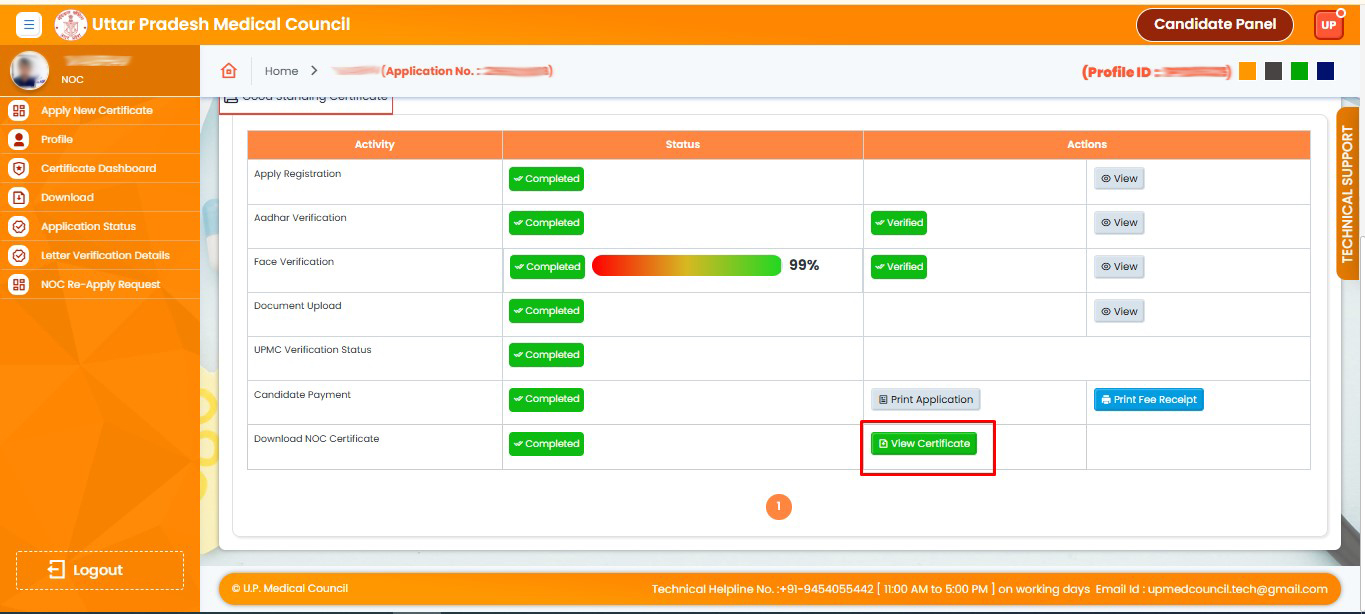Select the orange theme color swatch
The image size is (1365, 614).
coord(1247,71)
